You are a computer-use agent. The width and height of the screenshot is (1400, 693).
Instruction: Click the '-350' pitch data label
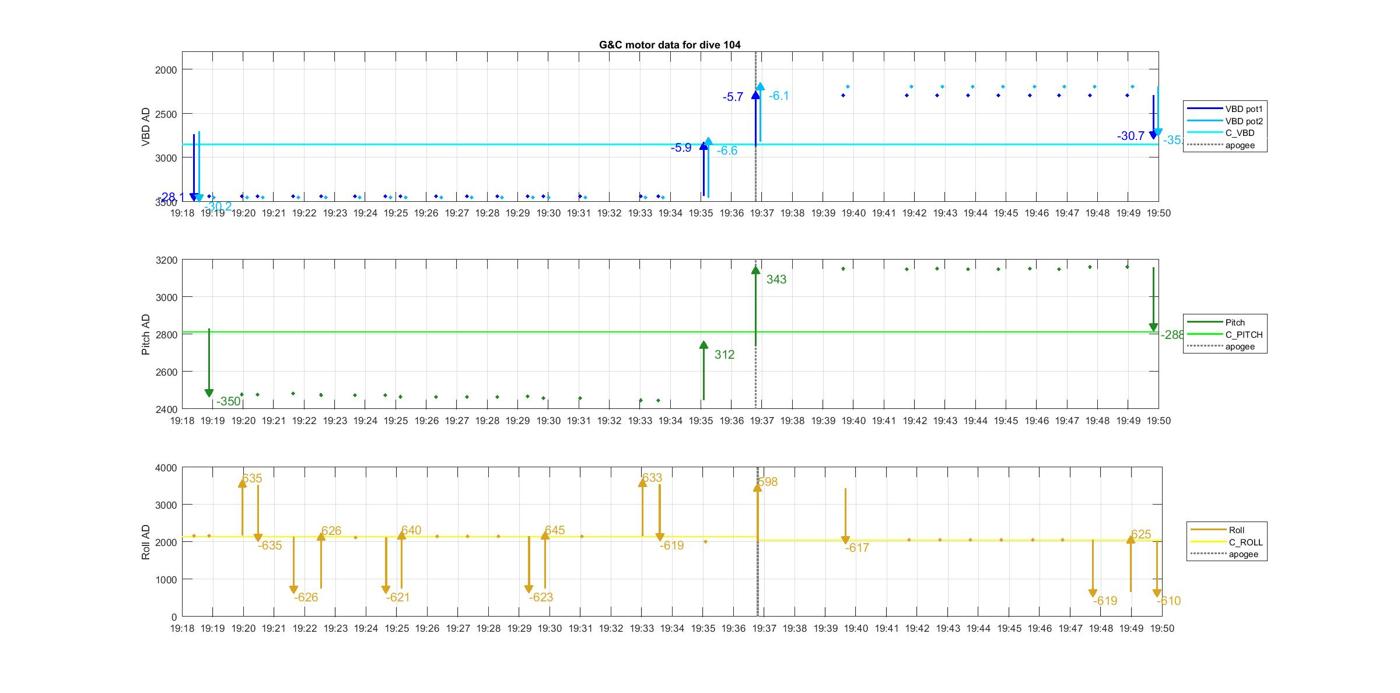[x=228, y=402]
